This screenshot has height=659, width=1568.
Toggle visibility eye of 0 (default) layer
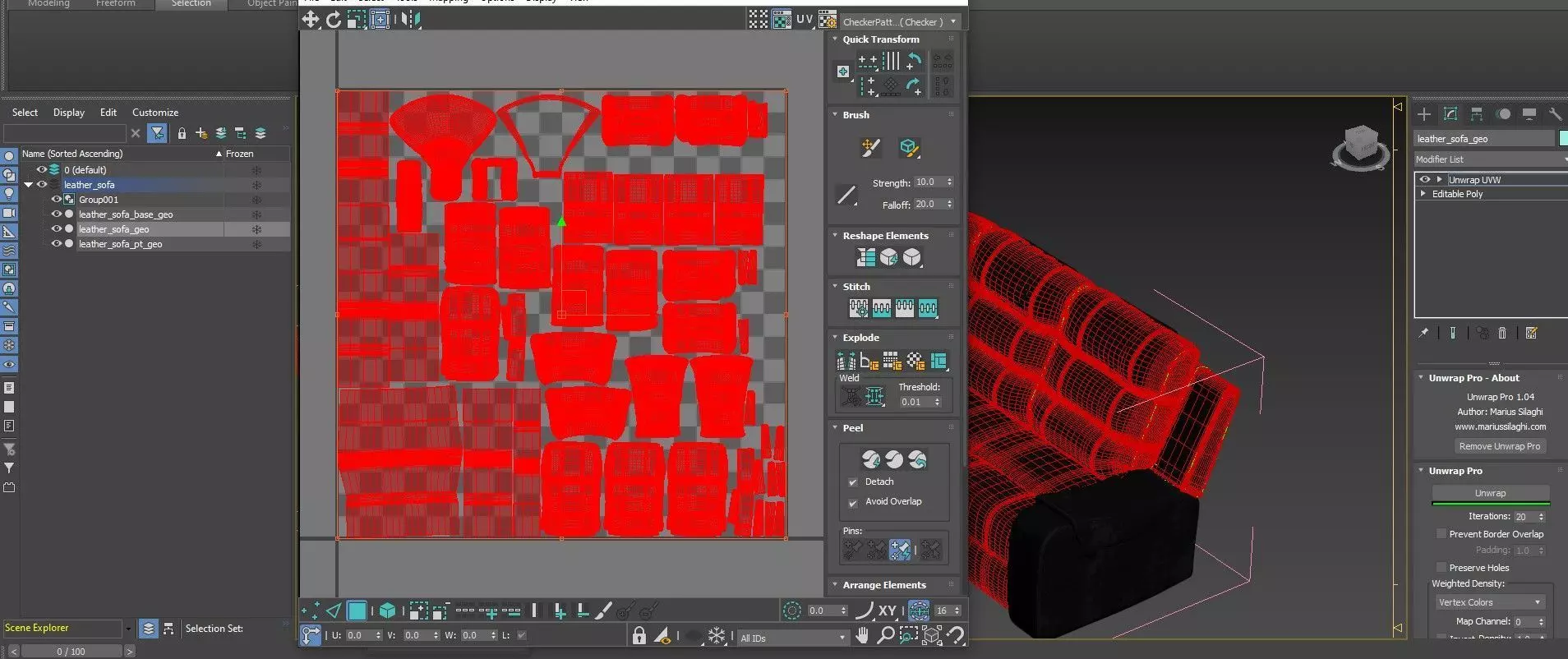(x=41, y=170)
